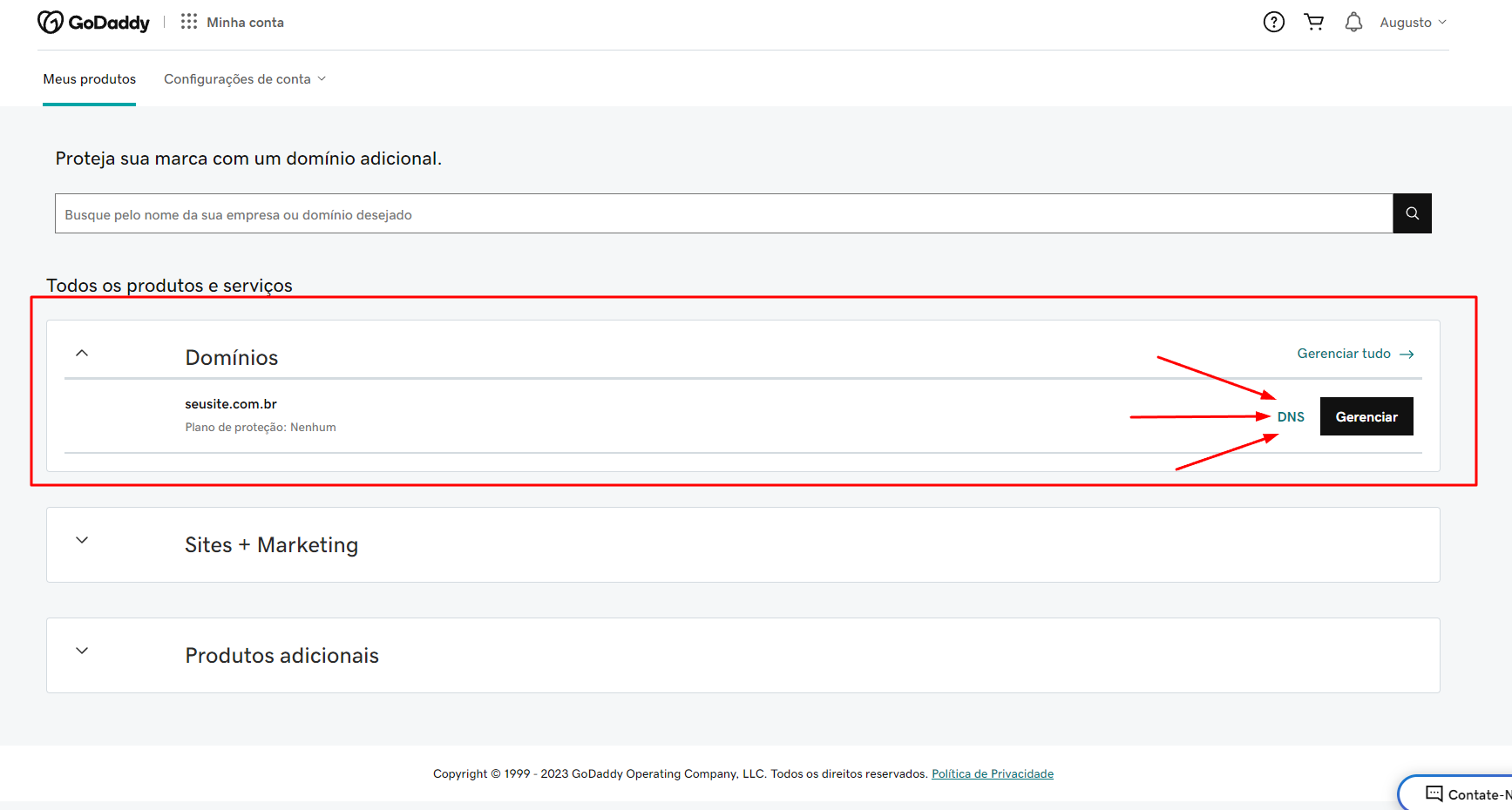Open the help question mark icon
The height and width of the screenshot is (810, 1512).
pyautogui.click(x=1273, y=22)
